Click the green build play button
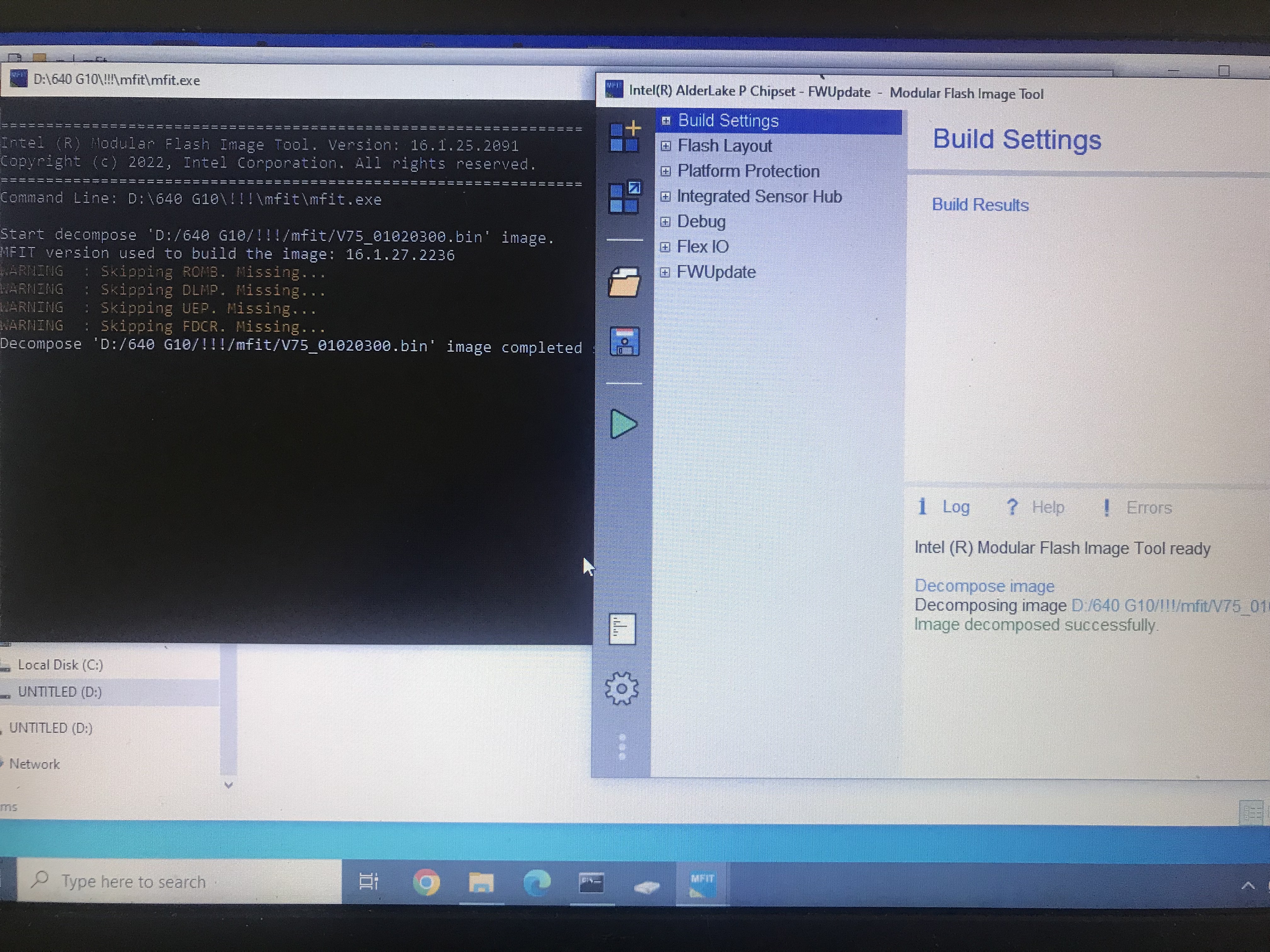Viewport: 1270px width, 952px height. pyautogui.click(x=623, y=424)
